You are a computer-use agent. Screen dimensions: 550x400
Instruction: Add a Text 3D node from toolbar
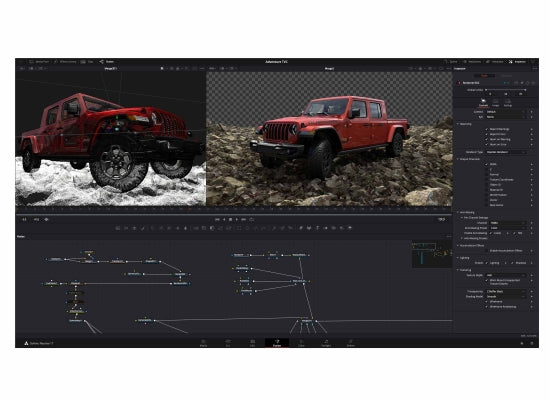(x=317, y=228)
